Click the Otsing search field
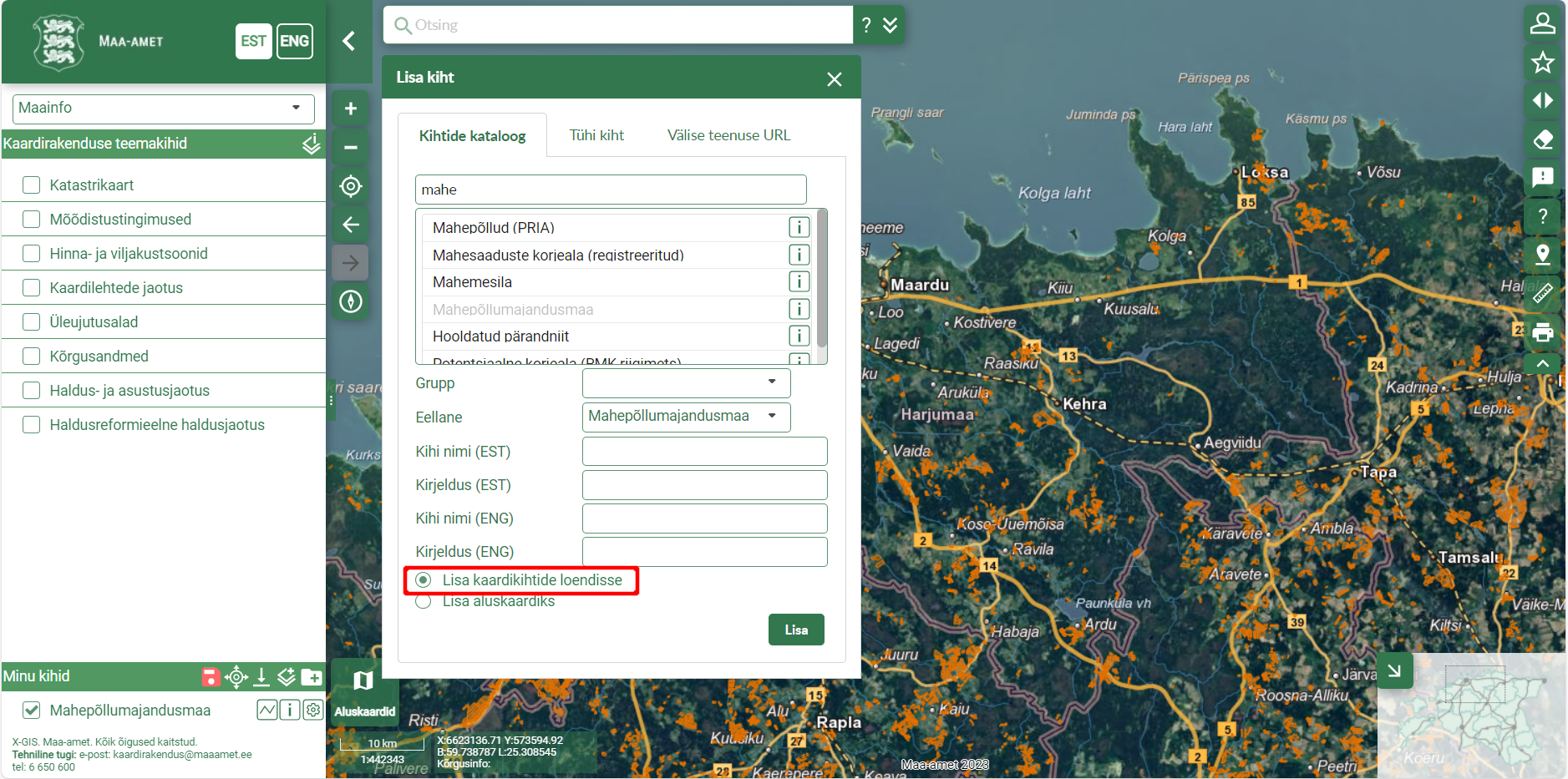The image size is (1568, 779). [618, 25]
